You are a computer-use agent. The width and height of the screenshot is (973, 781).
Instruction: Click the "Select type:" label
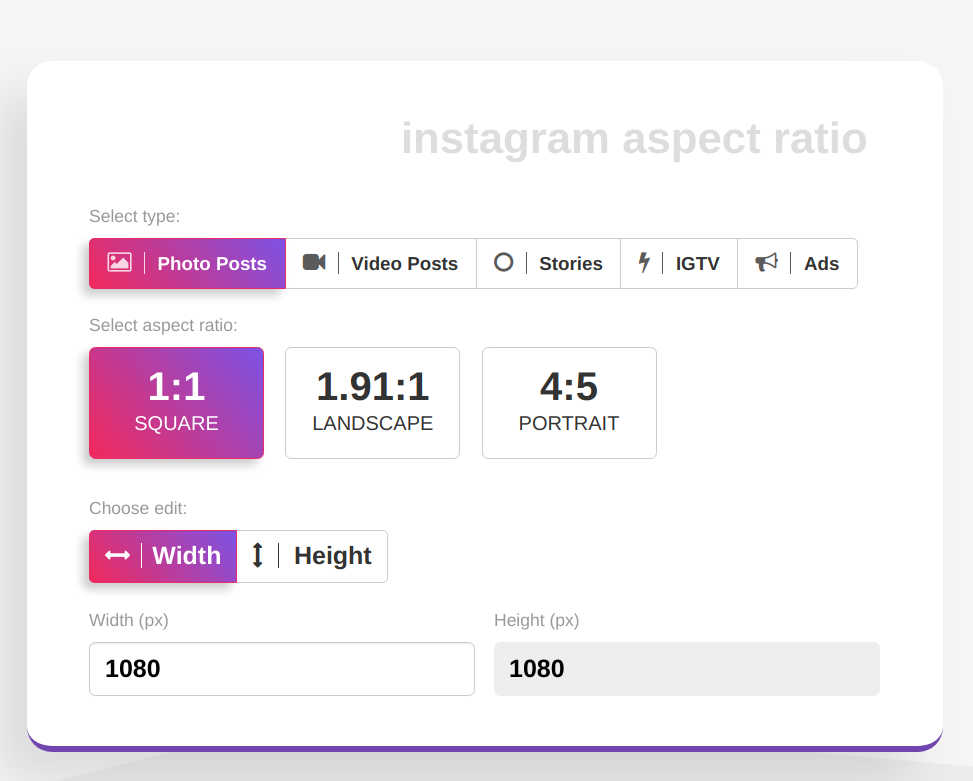pyautogui.click(x=135, y=216)
